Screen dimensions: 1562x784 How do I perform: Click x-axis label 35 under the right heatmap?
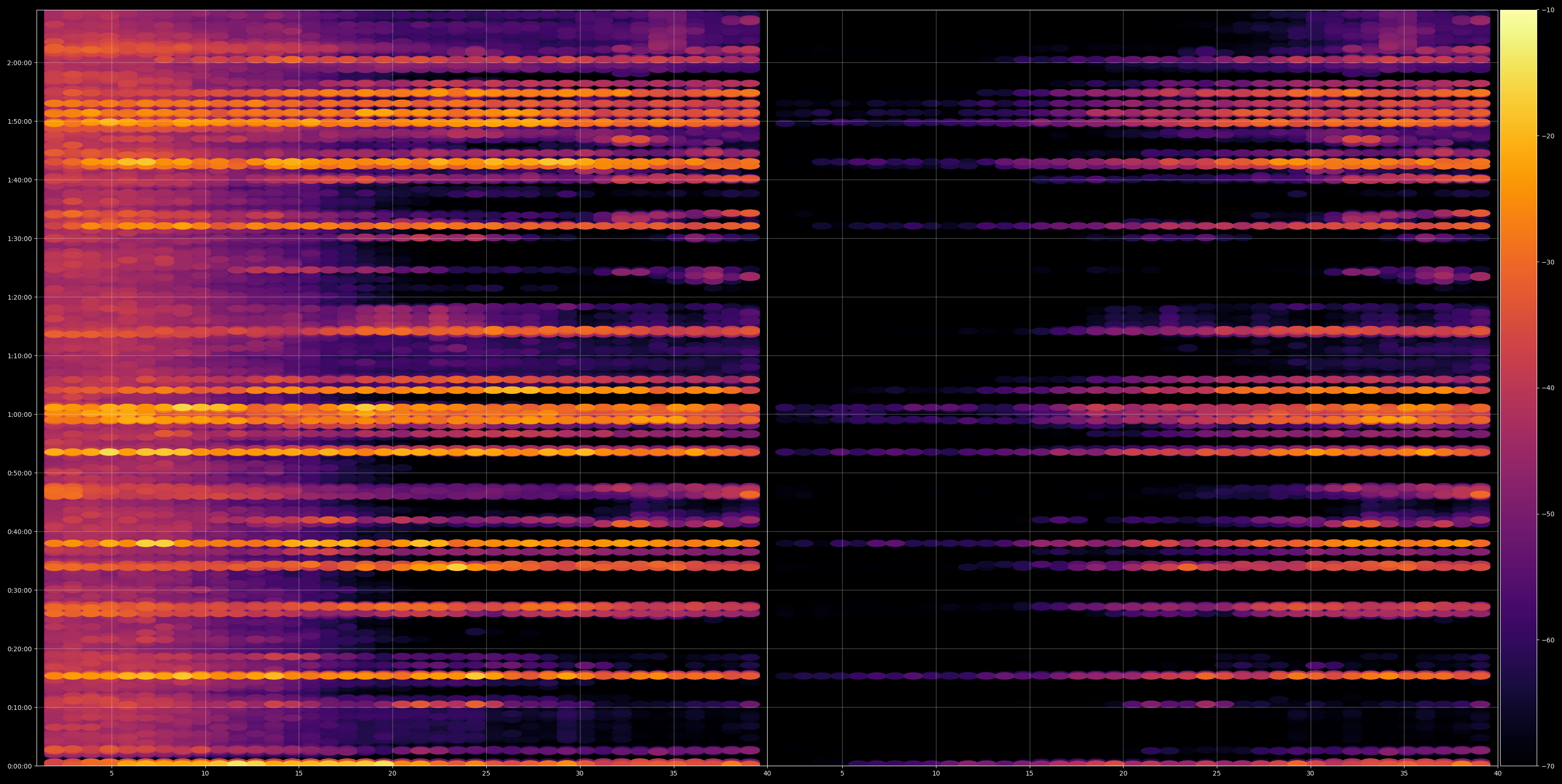click(1404, 774)
